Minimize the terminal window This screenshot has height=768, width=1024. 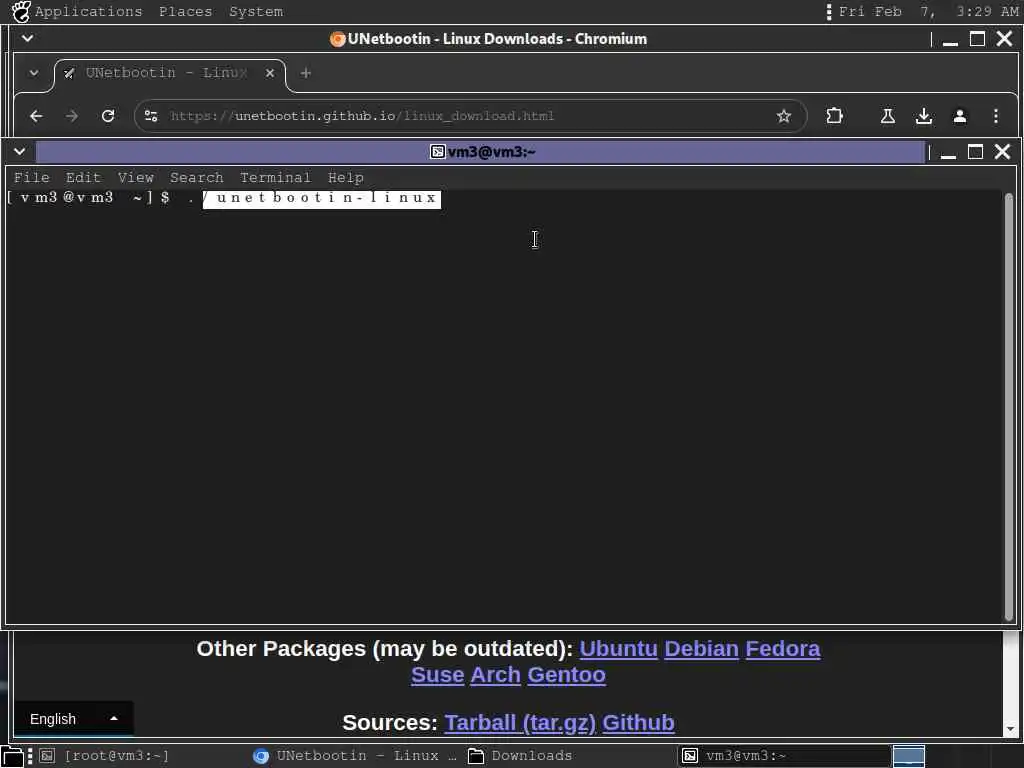pyautogui.click(x=948, y=152)
